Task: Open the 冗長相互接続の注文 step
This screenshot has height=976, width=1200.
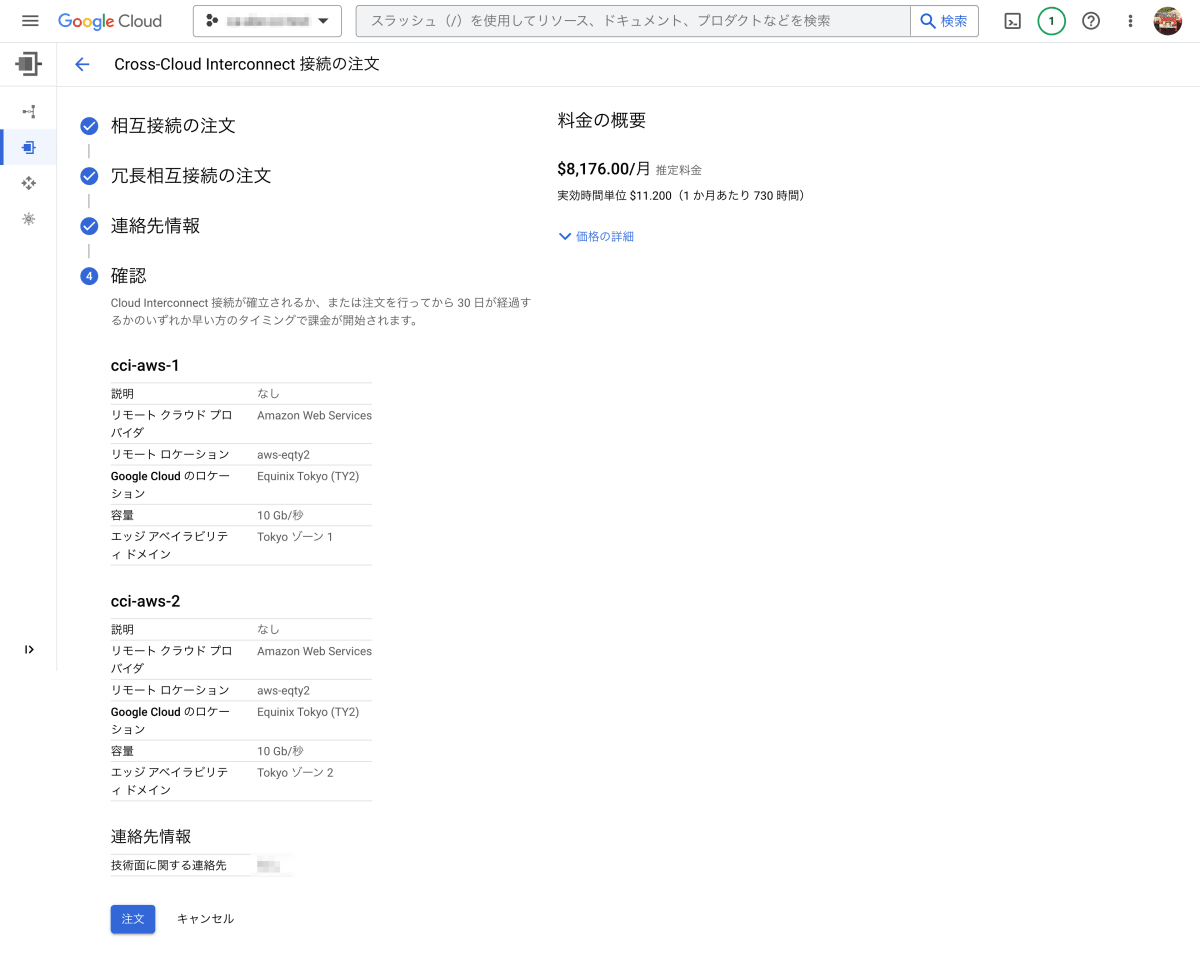Action: pos(191,176)
